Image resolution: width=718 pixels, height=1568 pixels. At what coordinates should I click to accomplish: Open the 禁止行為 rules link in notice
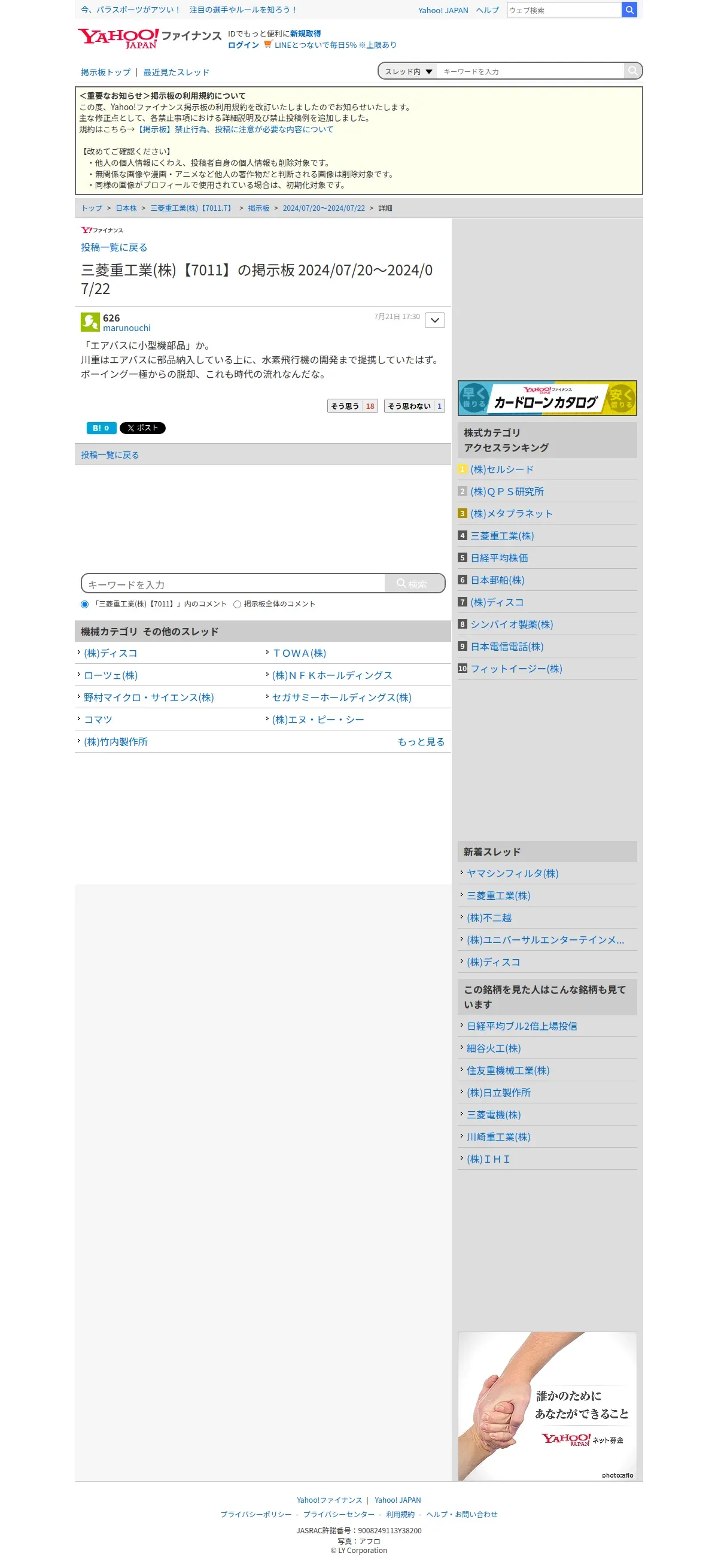(x=235, y=129)
